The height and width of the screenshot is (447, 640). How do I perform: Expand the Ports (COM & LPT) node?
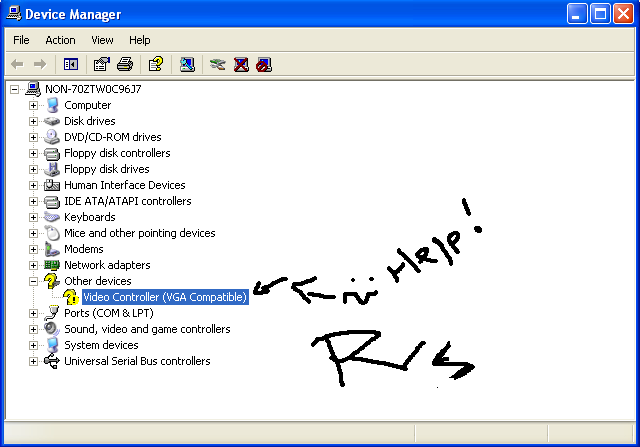[x=33, y=313]
